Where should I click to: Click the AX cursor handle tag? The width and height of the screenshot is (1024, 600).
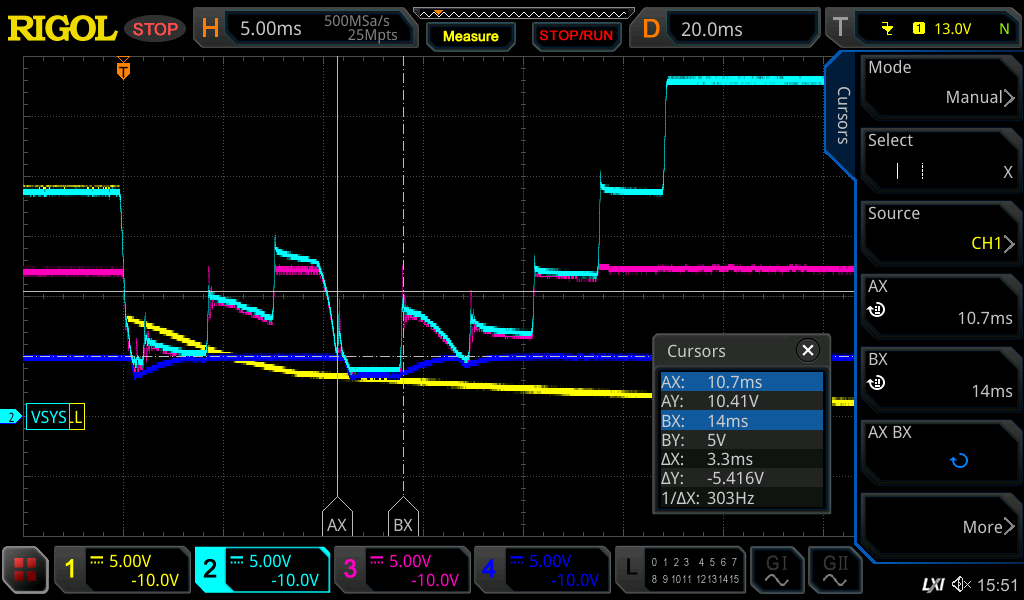click(337, 517)
